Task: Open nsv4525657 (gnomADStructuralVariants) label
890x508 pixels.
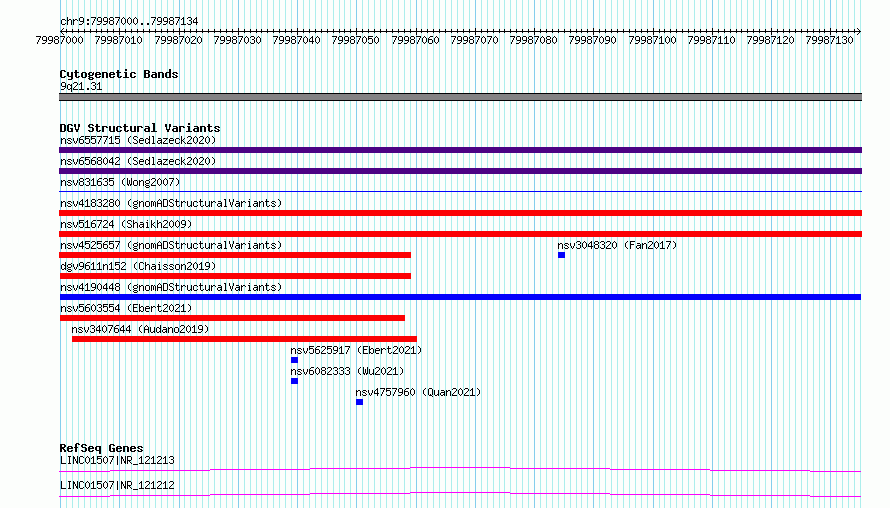Action: [x=171, y=245]
